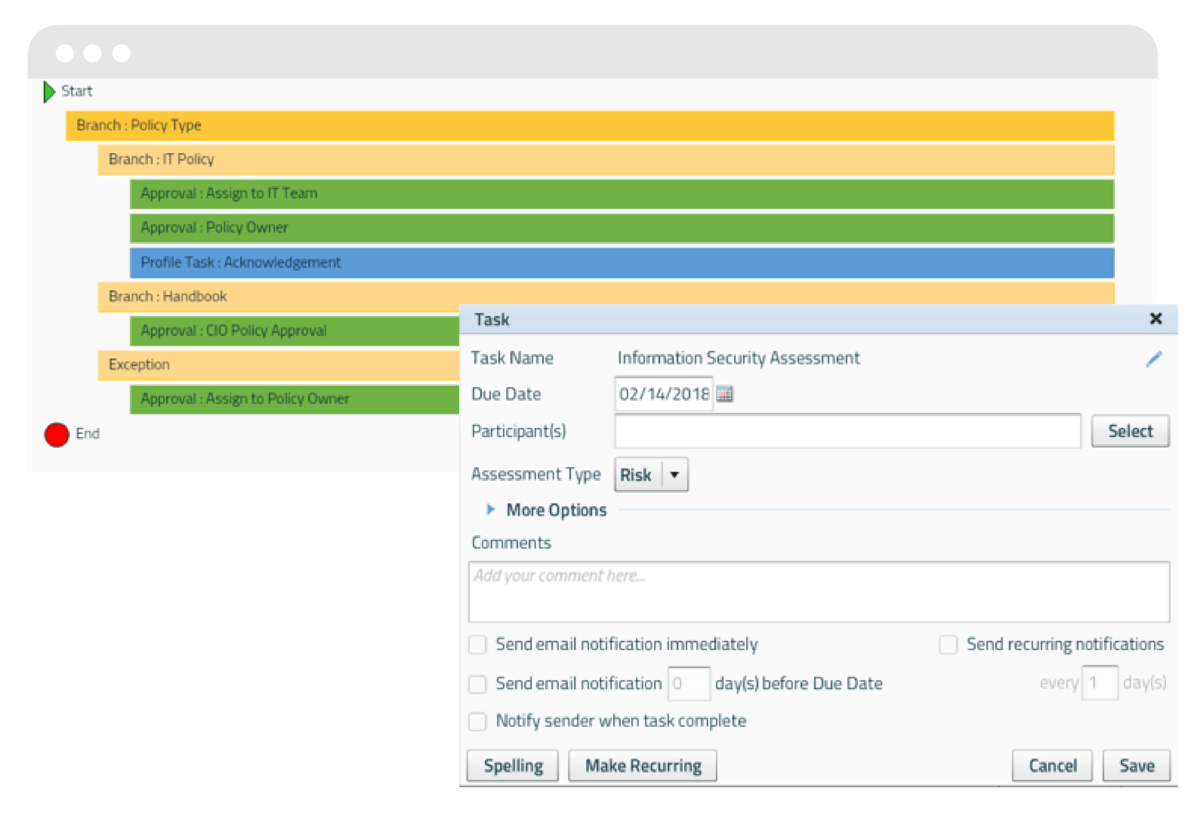This screenshot has height=825, width=1200.
Task: Enable Send email notification before Due Date
Action: (x=477, y=684)
